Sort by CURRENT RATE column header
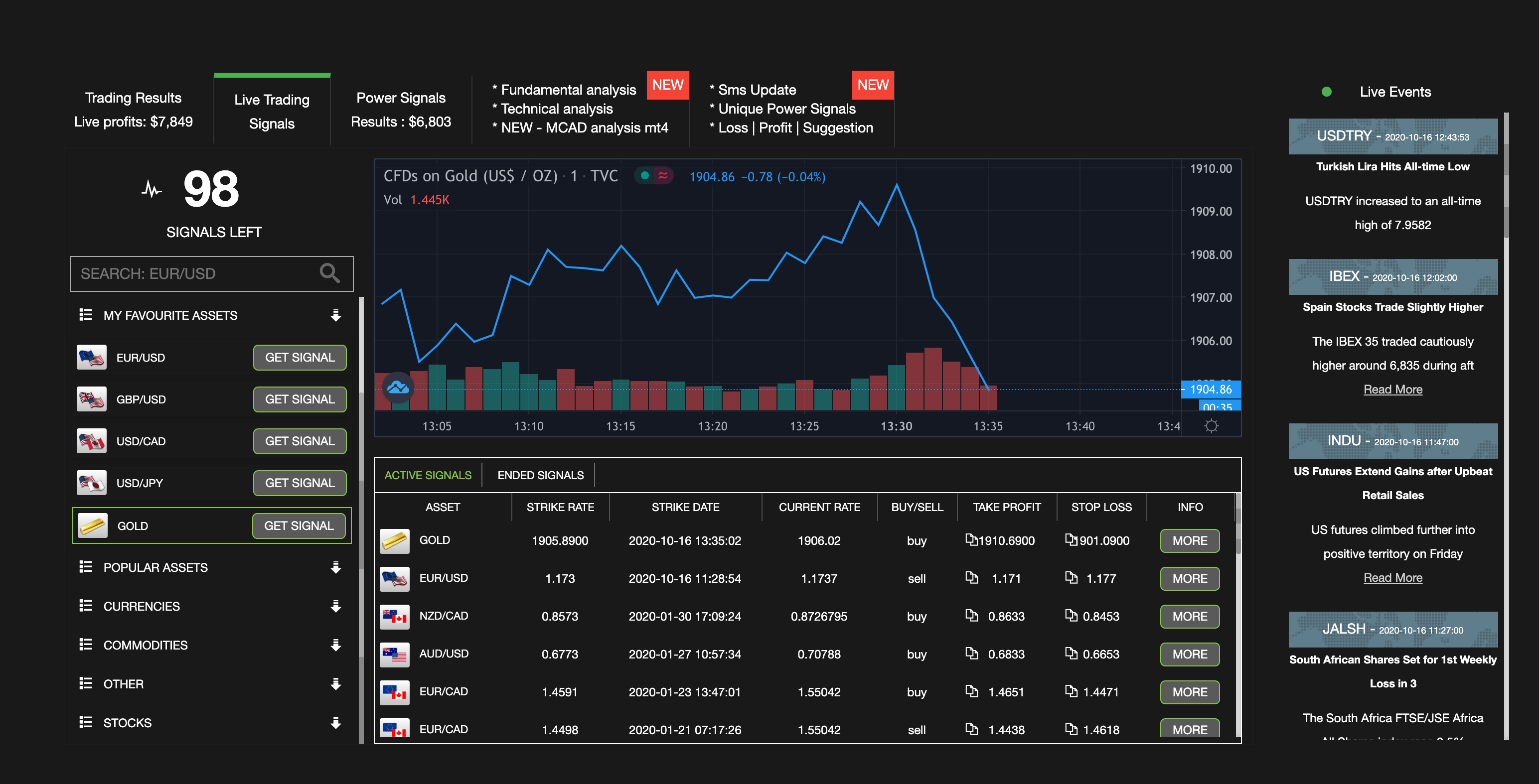This screenshot has width=1539, height=784. pos(819,507)
